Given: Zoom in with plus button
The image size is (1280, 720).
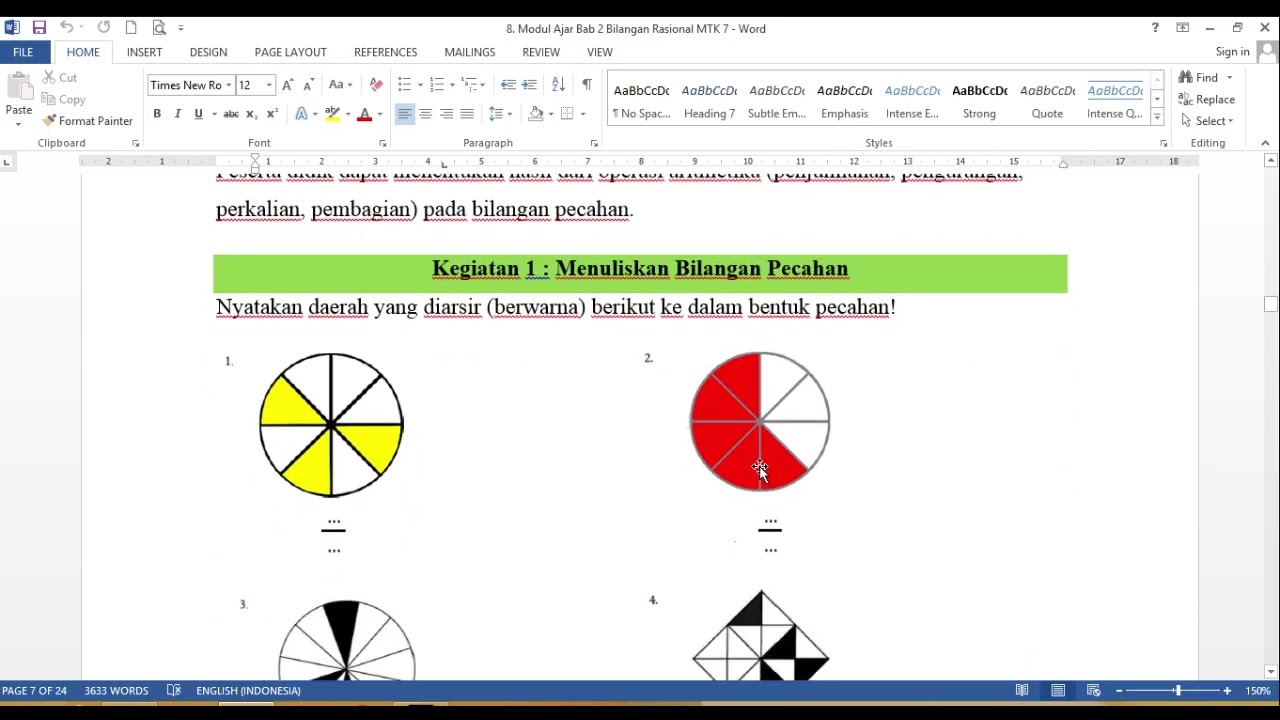Looking at the screenshot, I should [x=1227, y=691].
